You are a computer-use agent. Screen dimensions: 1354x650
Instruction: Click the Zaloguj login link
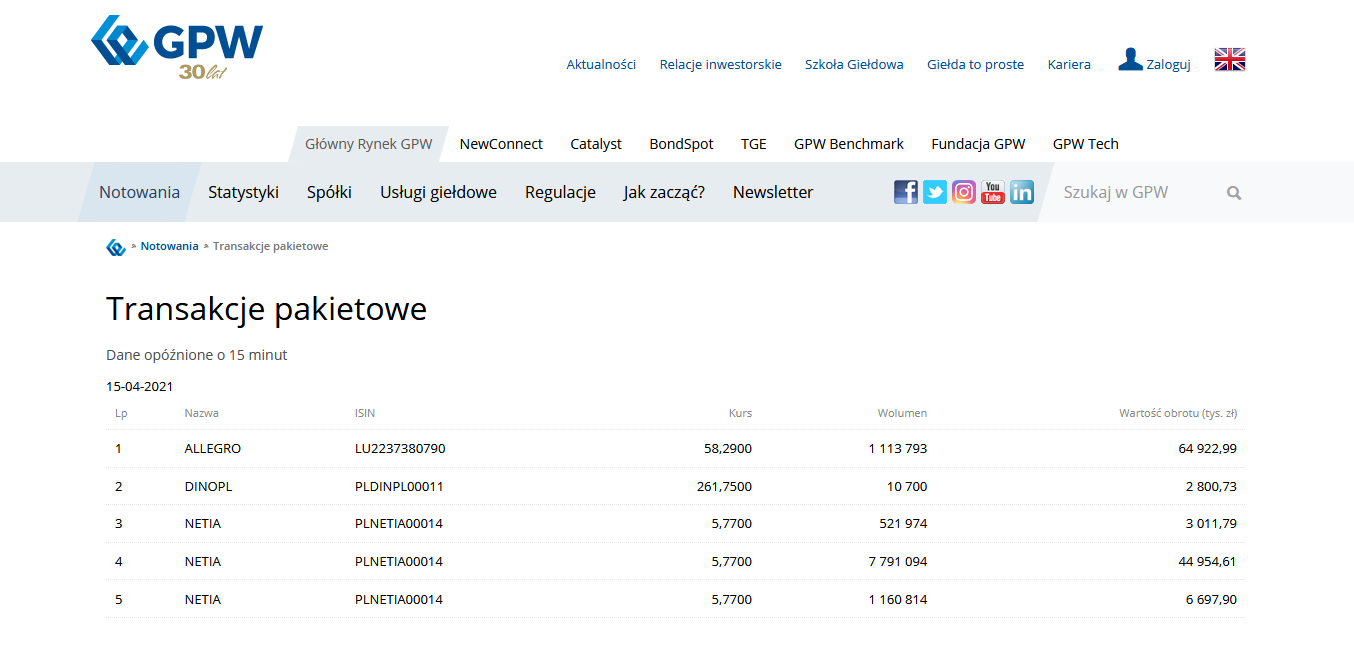tap(1168, 64)
